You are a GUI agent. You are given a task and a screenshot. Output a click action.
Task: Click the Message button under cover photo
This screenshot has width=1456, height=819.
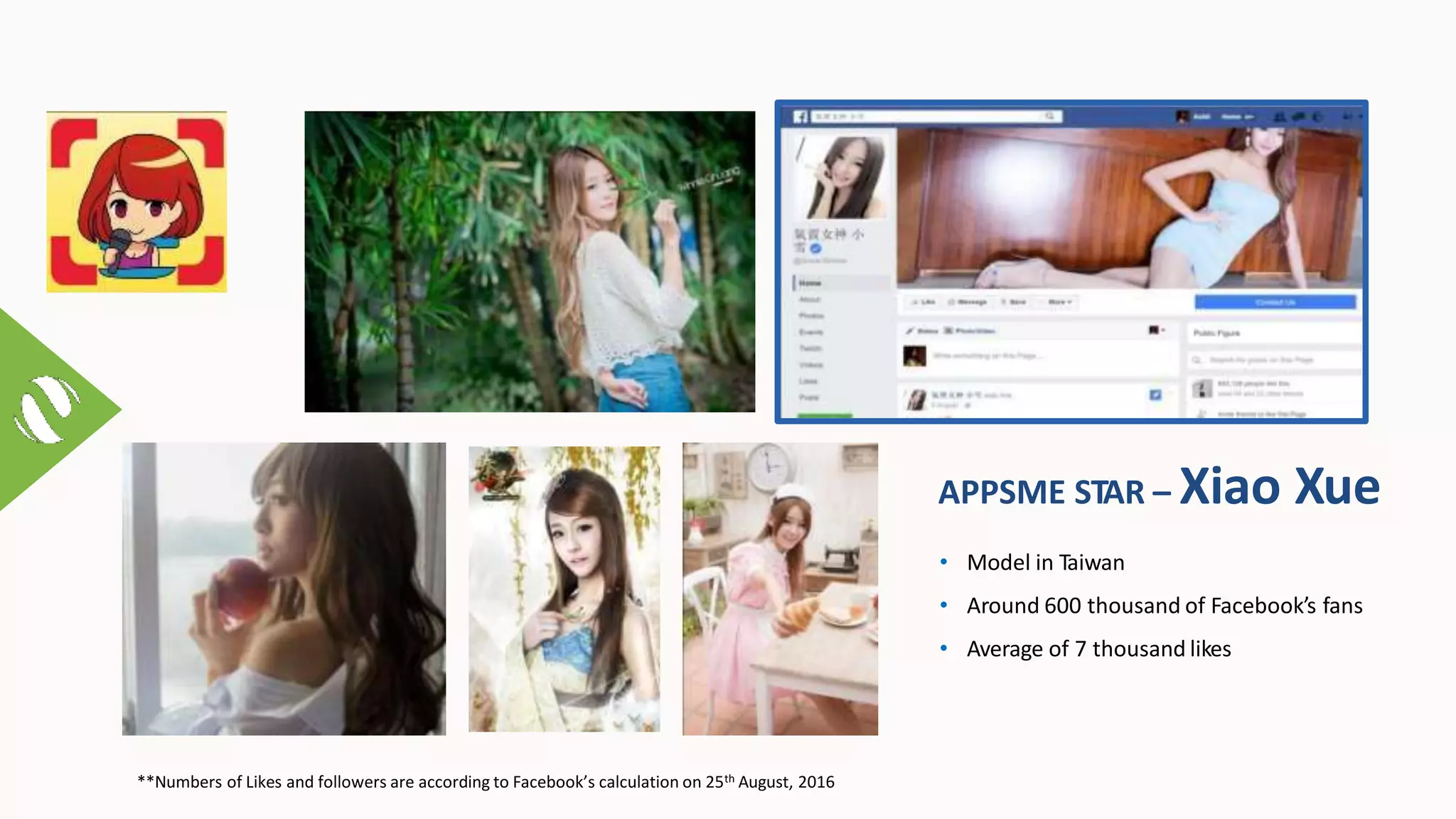click(968, 302)
